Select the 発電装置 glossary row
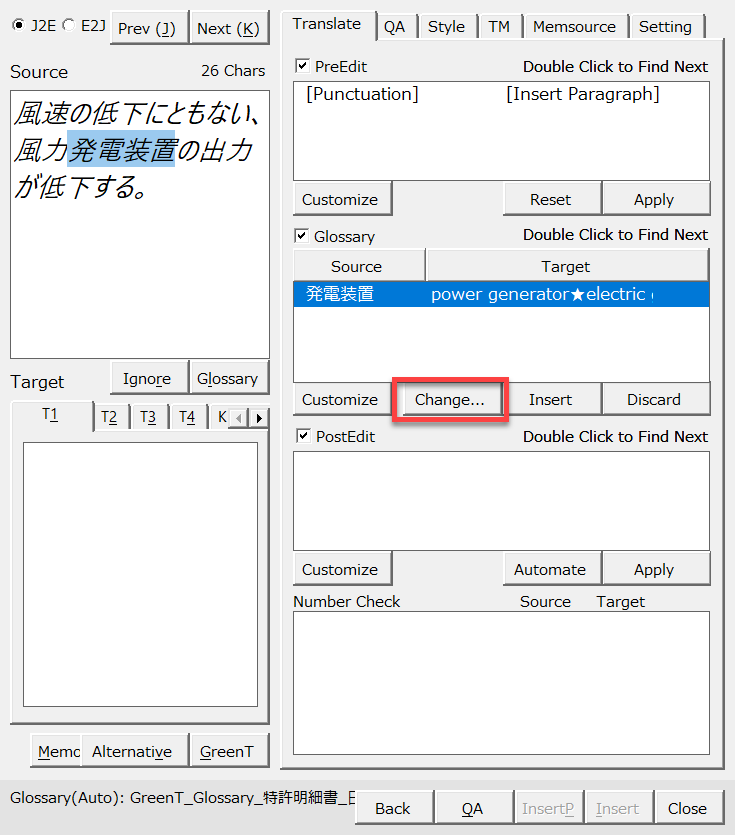This screenshot has height=835, width=735. (340, 295)
